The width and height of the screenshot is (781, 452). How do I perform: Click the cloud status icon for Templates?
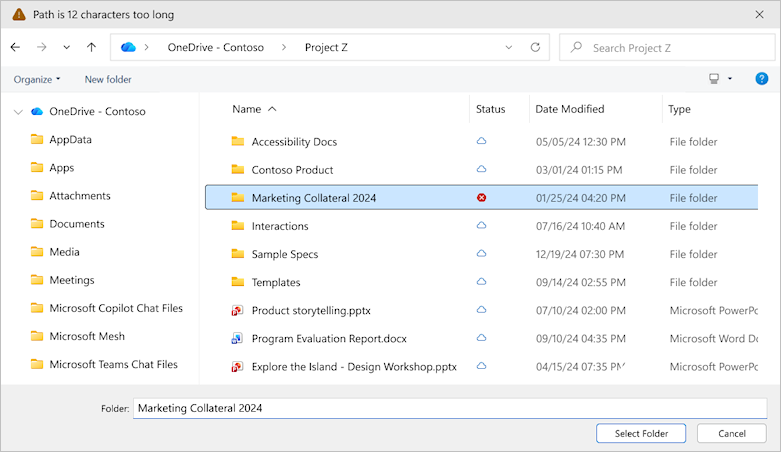click(481, 282)
